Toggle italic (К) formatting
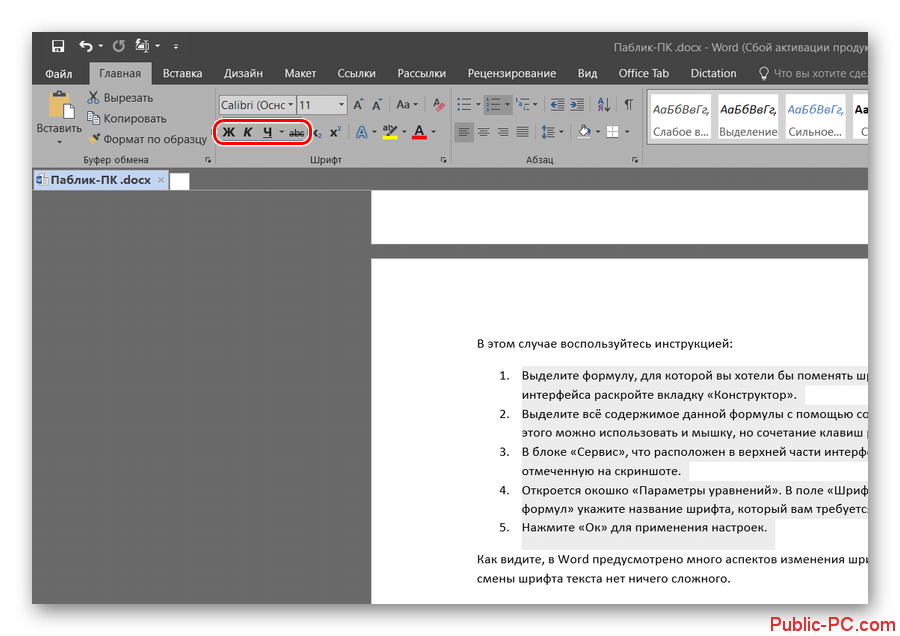This screenshot has width=900, height=636. click(x=248, y=132)
